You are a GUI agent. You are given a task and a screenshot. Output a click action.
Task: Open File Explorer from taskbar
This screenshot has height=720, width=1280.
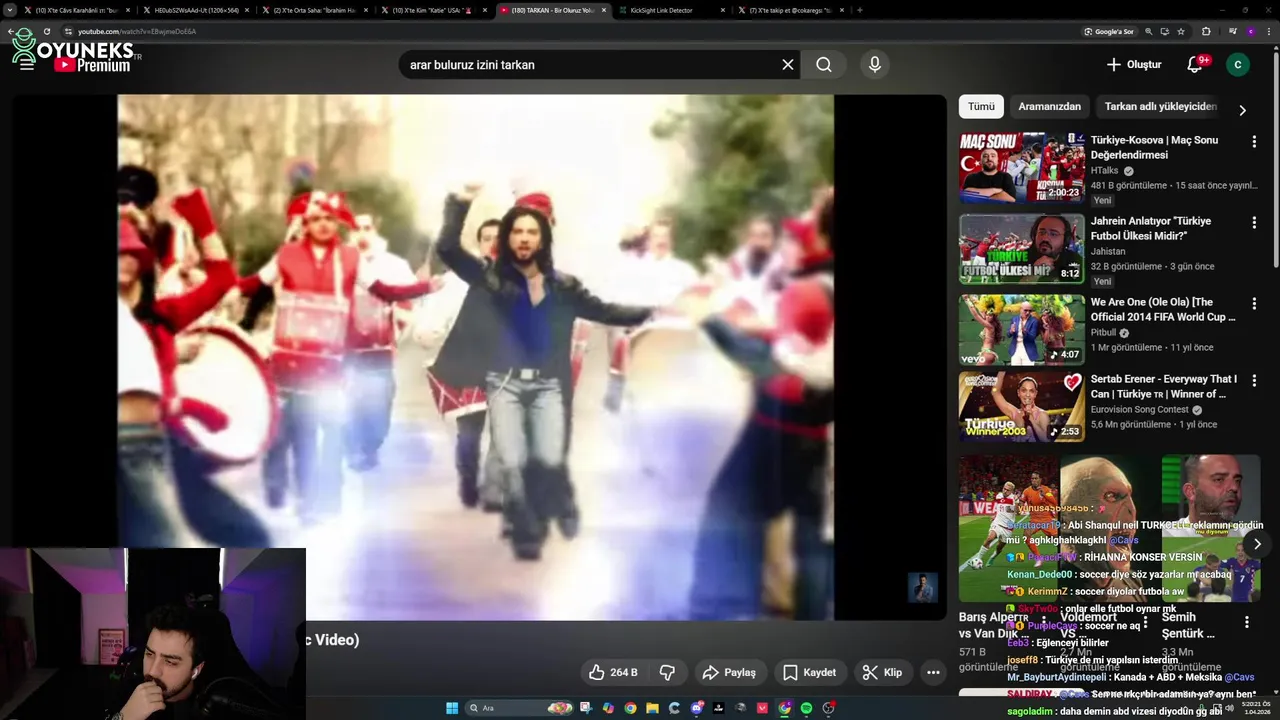[652, 708]
